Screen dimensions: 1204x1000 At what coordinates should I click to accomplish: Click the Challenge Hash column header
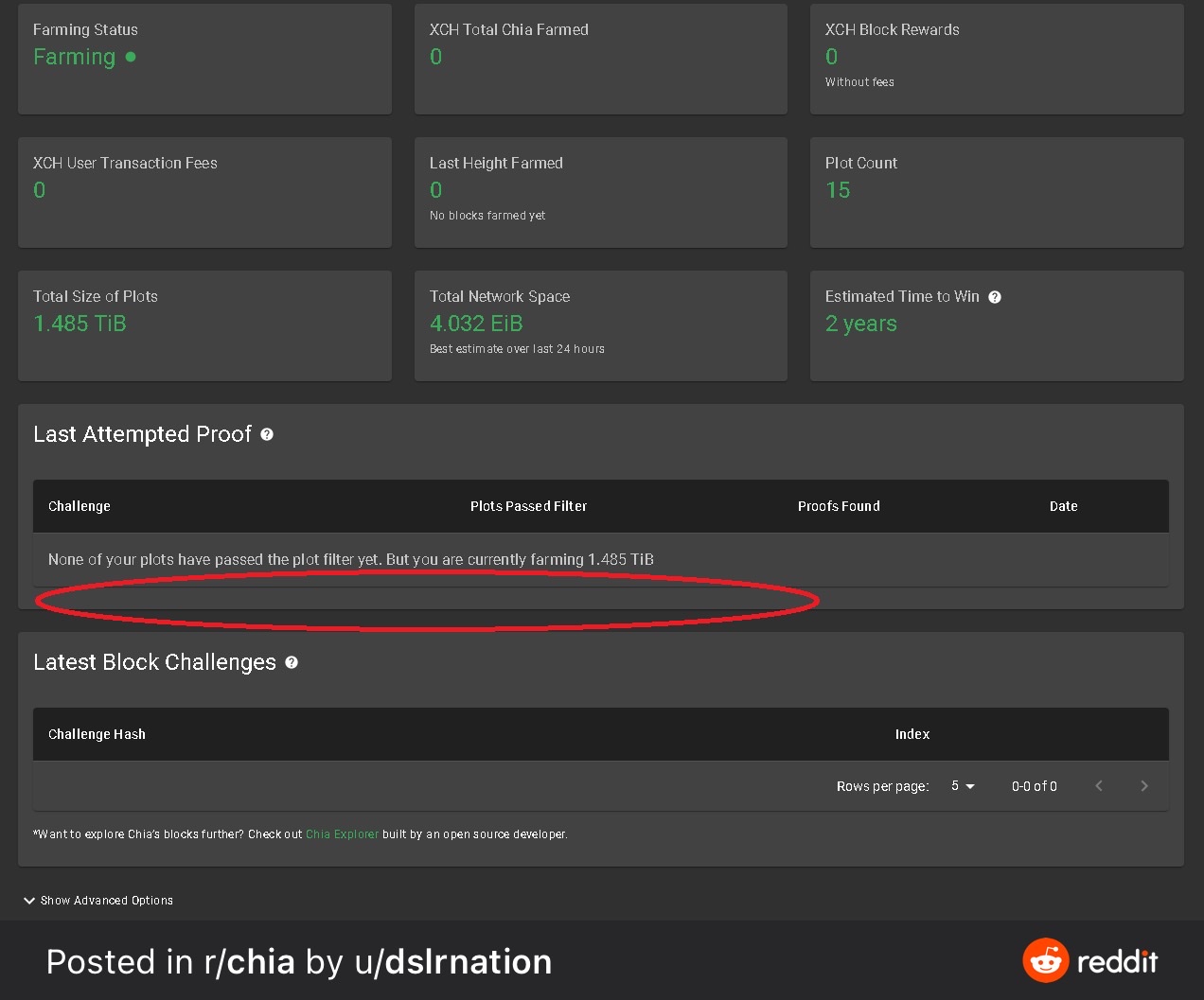coord(97,734)
